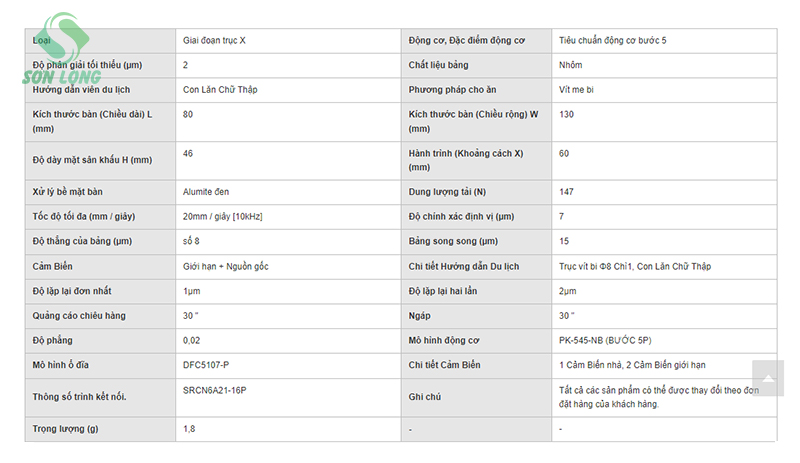Viewport: 800px width, 463px height.
Task: Select the 'Nhôm' table material cell
Action: (664, 65)
